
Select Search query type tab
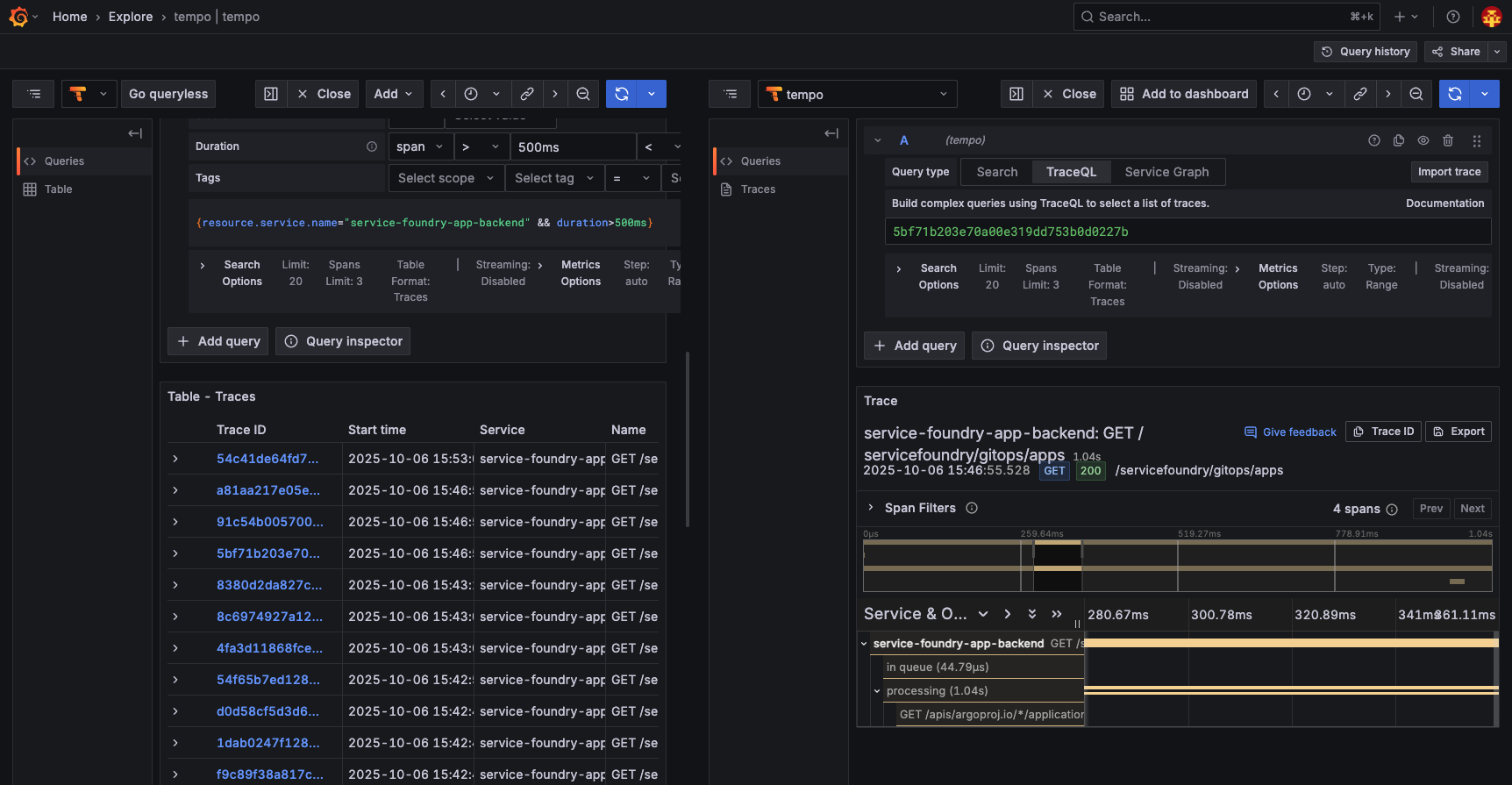point(997,172)
